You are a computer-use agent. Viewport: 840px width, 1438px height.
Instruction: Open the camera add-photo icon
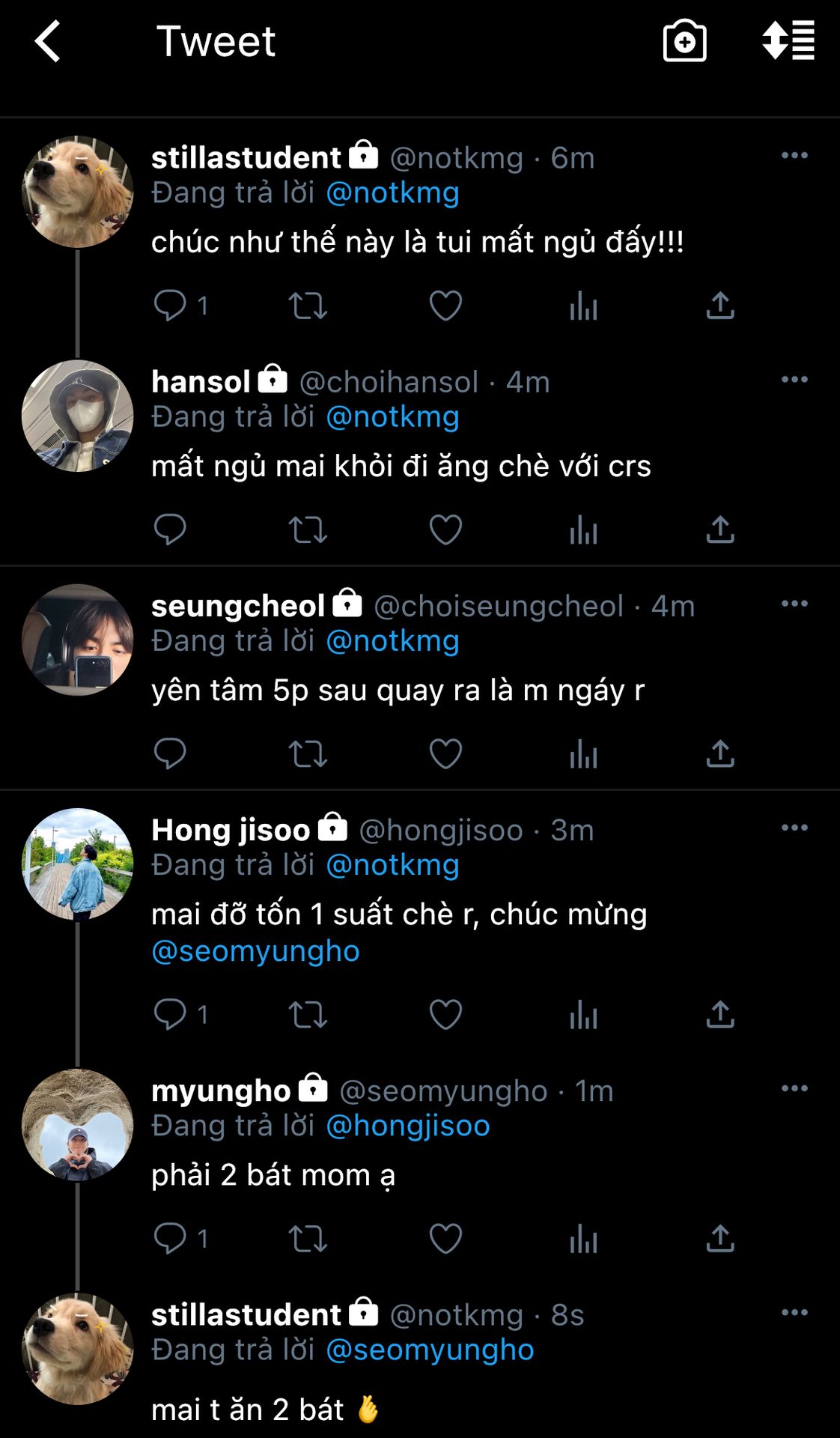684,41
